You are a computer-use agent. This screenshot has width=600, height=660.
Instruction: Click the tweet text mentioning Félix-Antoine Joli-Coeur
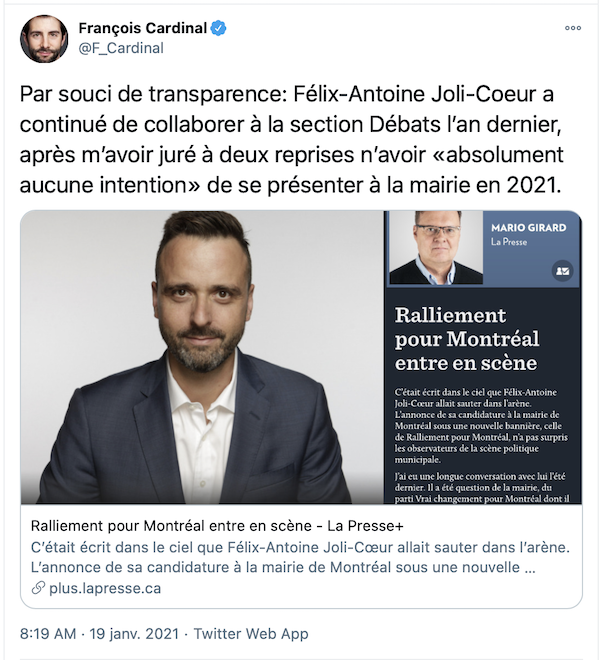[x=291, y=139]
